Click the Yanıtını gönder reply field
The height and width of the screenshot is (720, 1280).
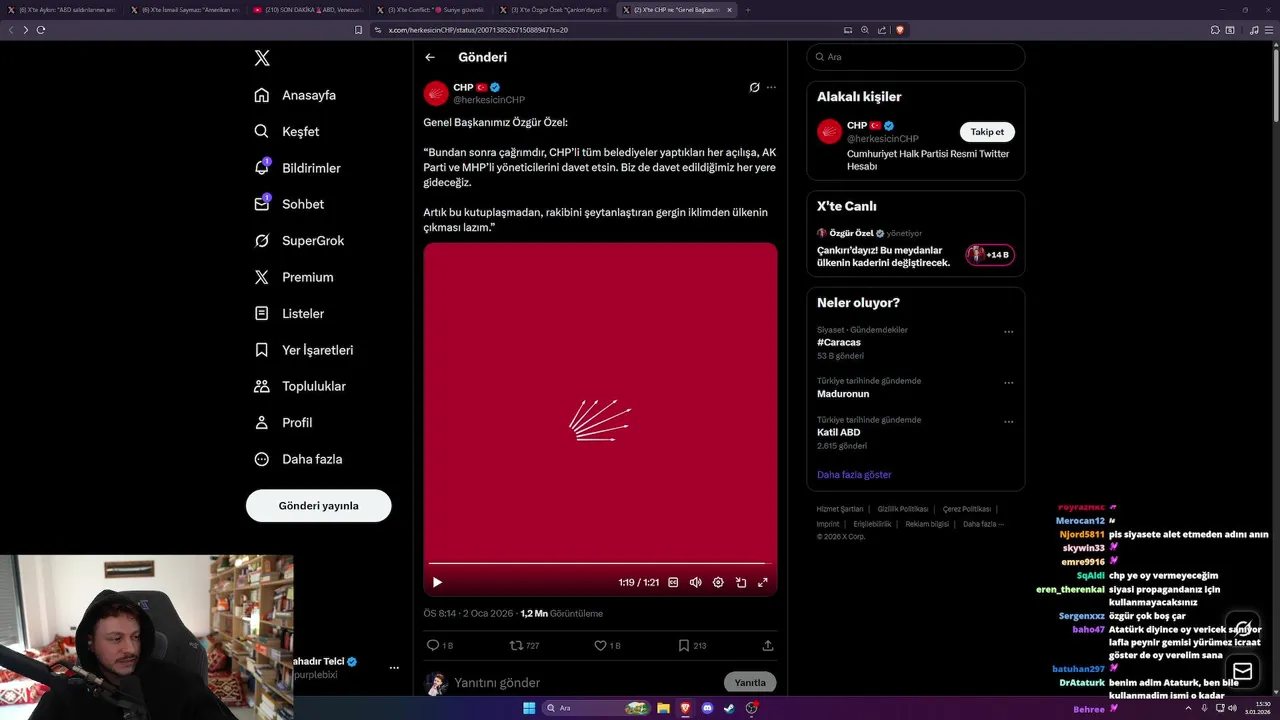pos(585,683)
